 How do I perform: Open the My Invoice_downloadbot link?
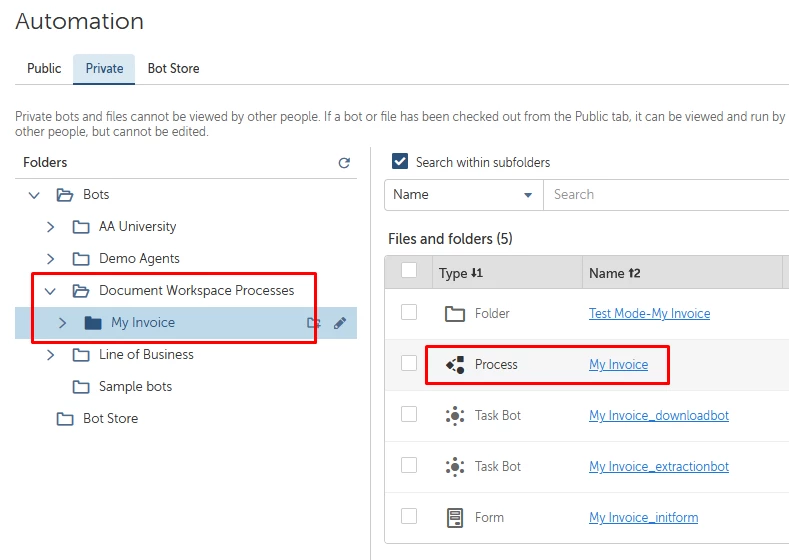658,416
